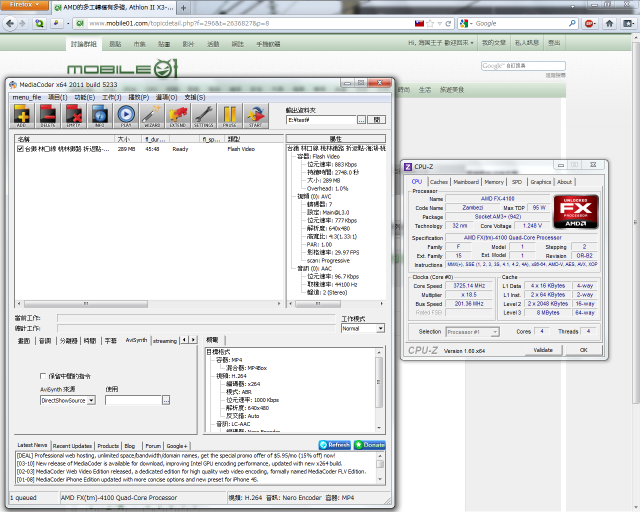
Task: Switch to the AviSynth tab
Action: click(136, 340)
